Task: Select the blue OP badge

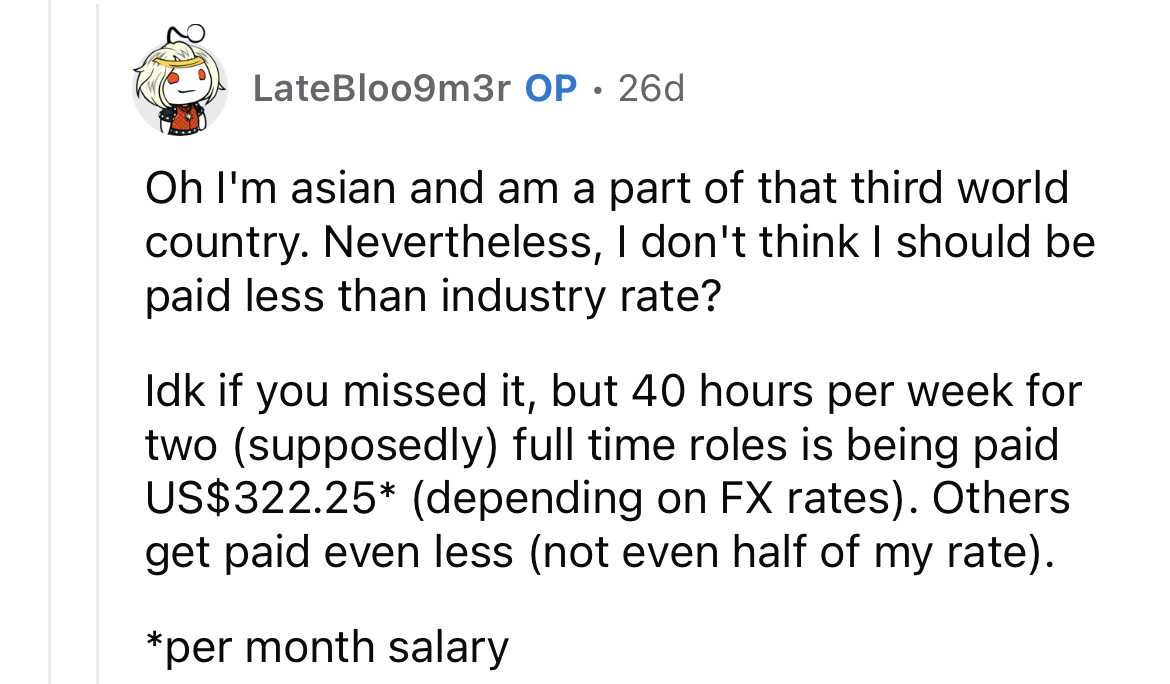Action: [551, 89]
